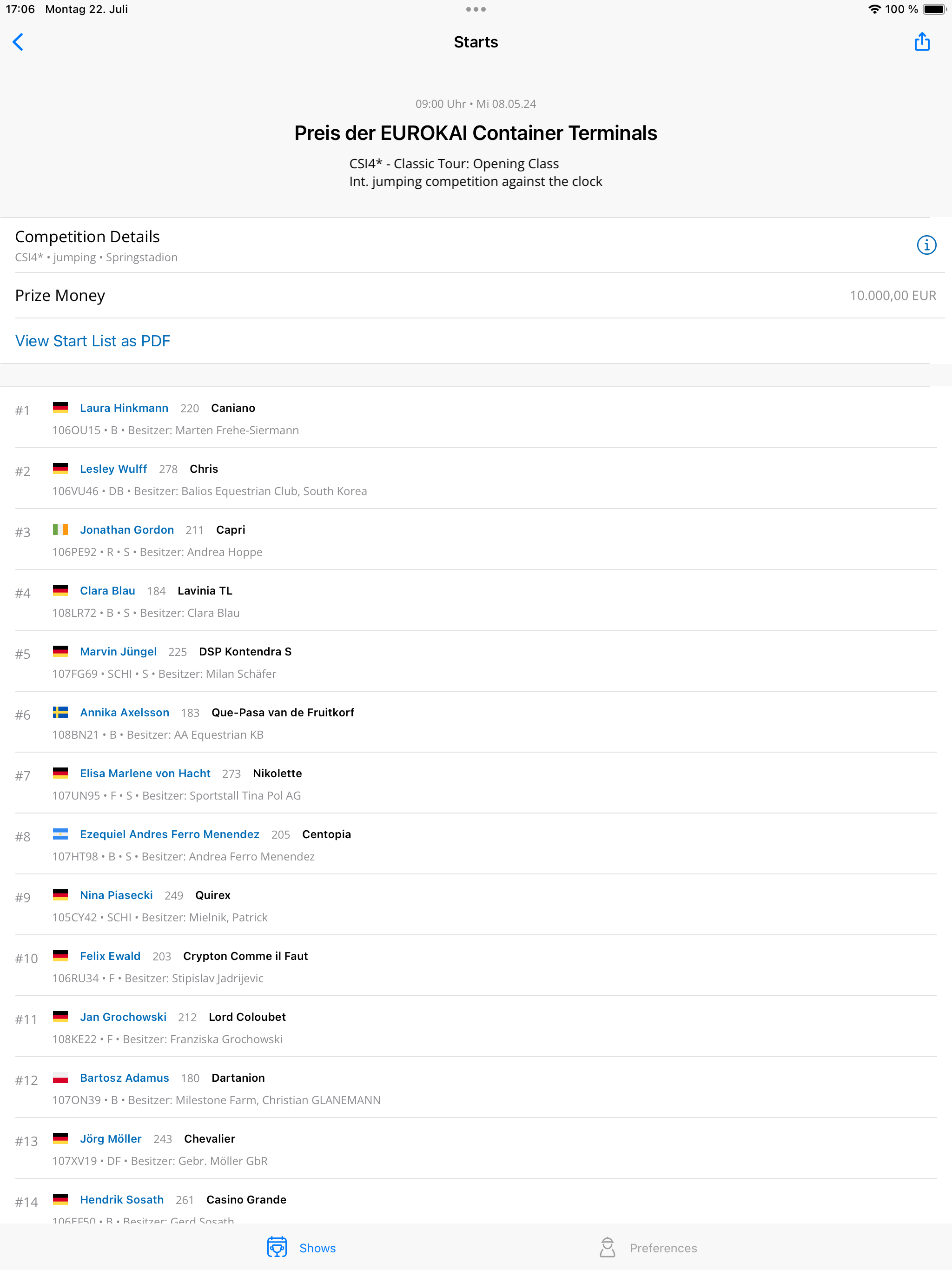Image resolution: width=952 pixels, height=1270 pixels.
Task: Switch to the Shows tab
Action: click(317, 1248)
